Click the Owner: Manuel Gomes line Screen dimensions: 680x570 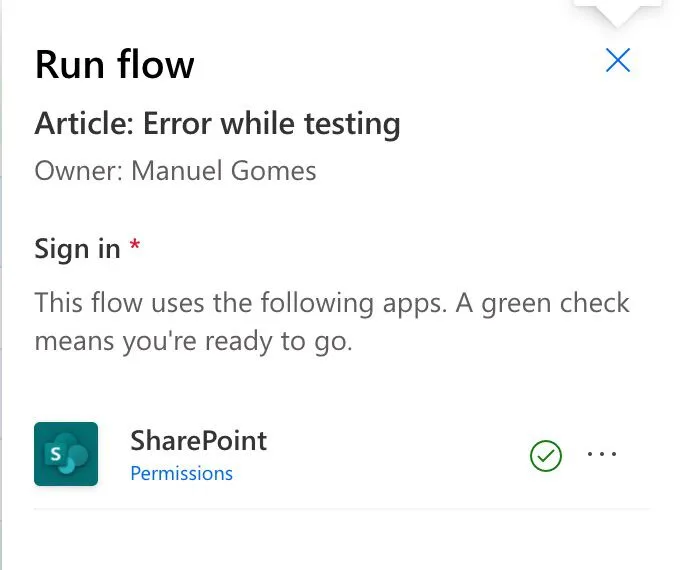pyautogui.click(x=175, y=170)
